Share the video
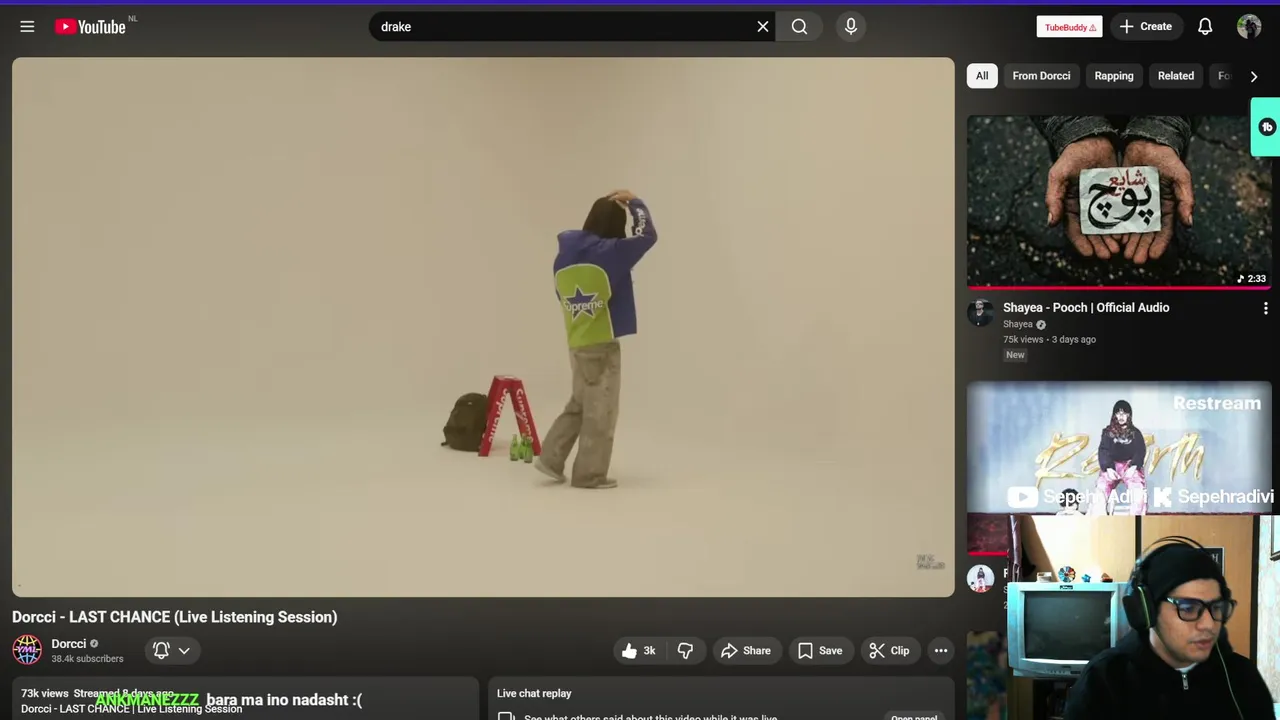This screenshot has height=720, width=1280. [x=746, y=651]
